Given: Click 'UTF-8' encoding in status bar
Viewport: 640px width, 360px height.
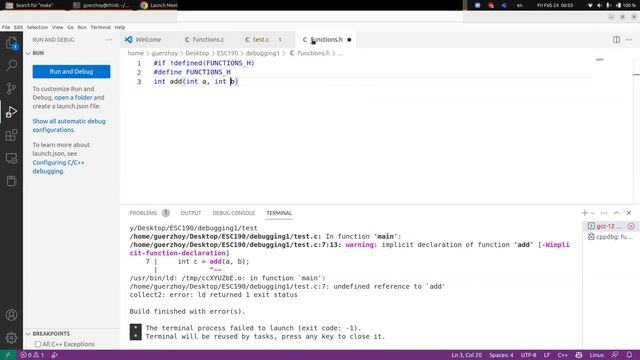Looking at the screenshot, I should pyautogui.click(x=528, y=355).
